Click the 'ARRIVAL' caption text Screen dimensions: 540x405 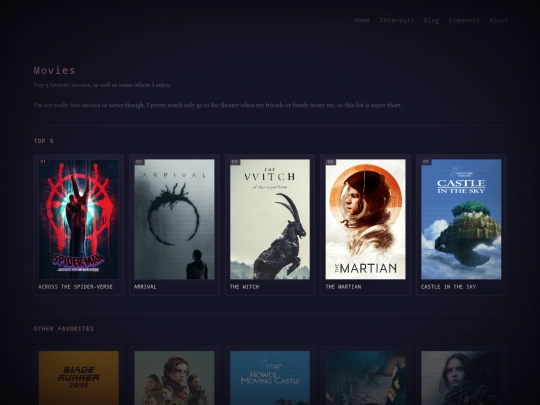145,287
